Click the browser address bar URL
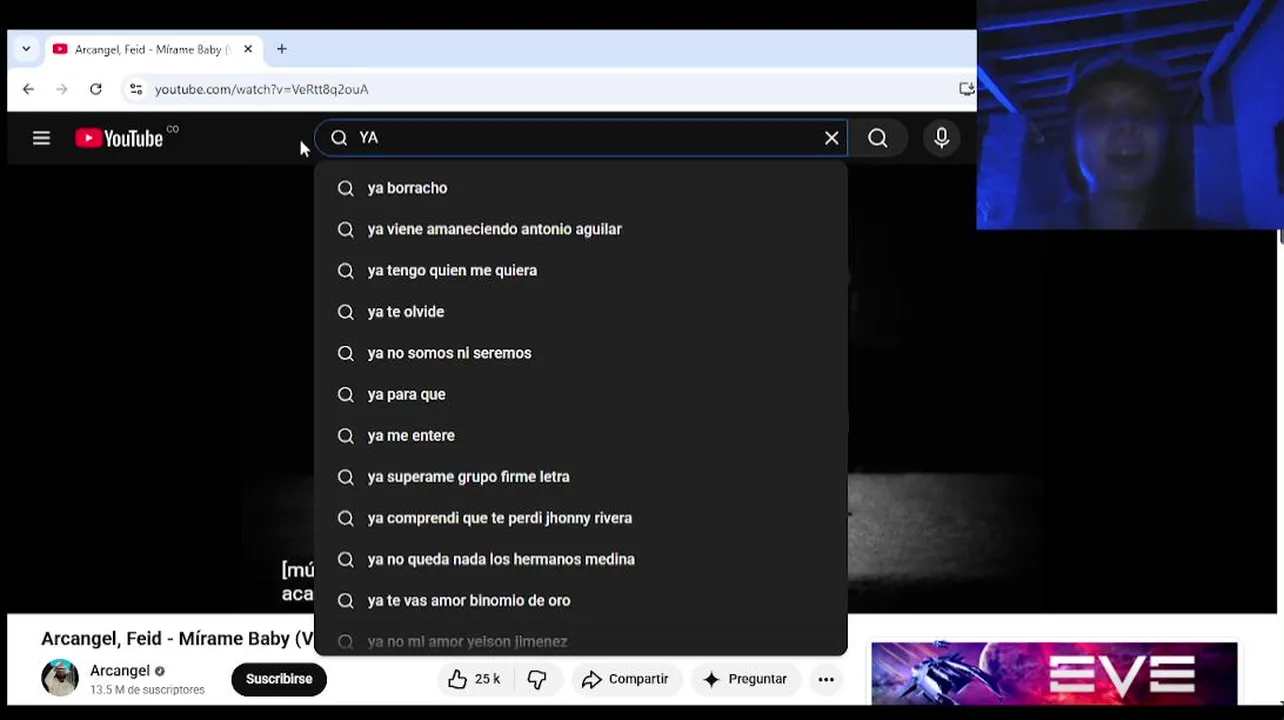 coord(262,89)
